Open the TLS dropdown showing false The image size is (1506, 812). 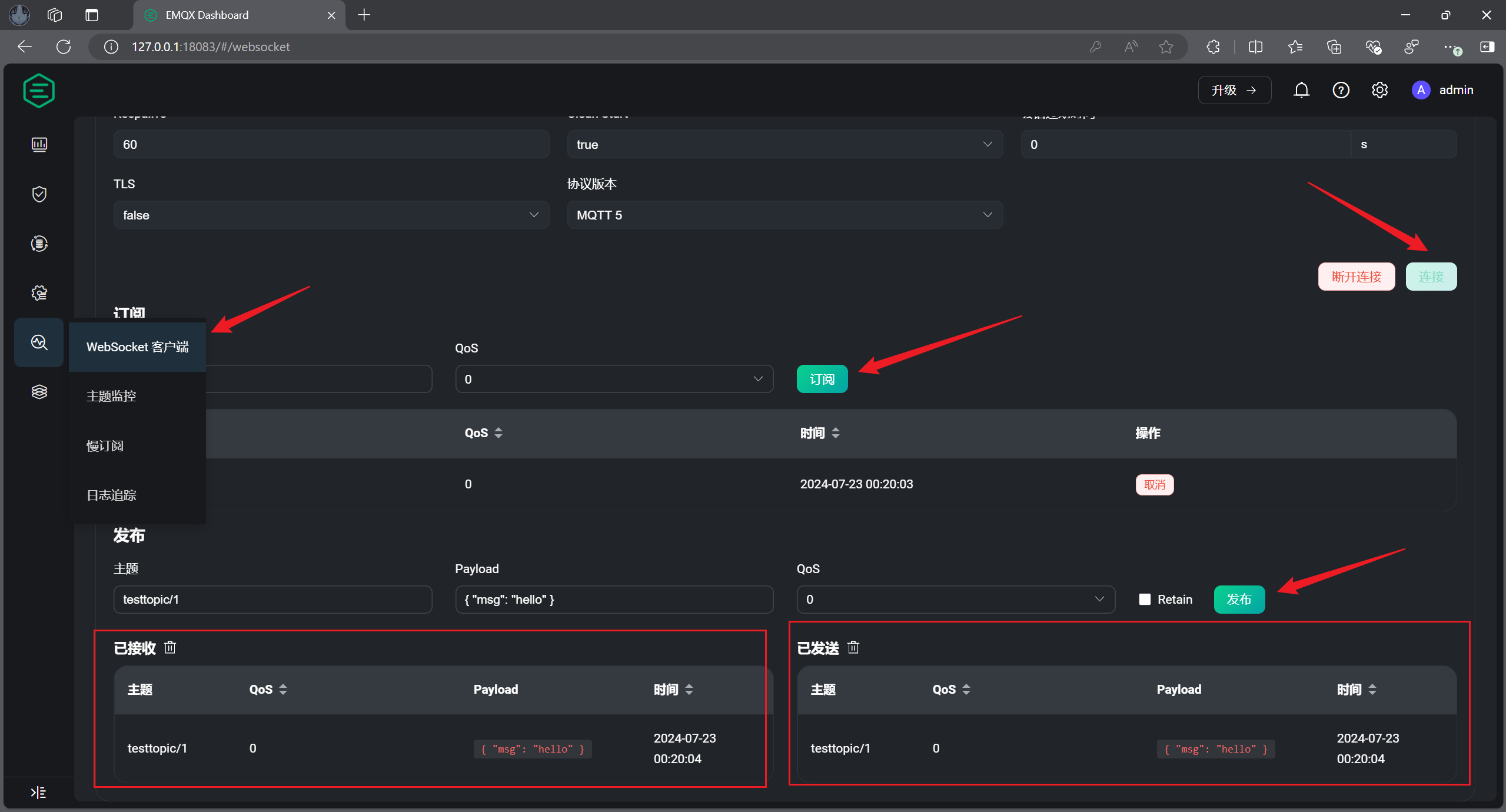pos(331,215)
